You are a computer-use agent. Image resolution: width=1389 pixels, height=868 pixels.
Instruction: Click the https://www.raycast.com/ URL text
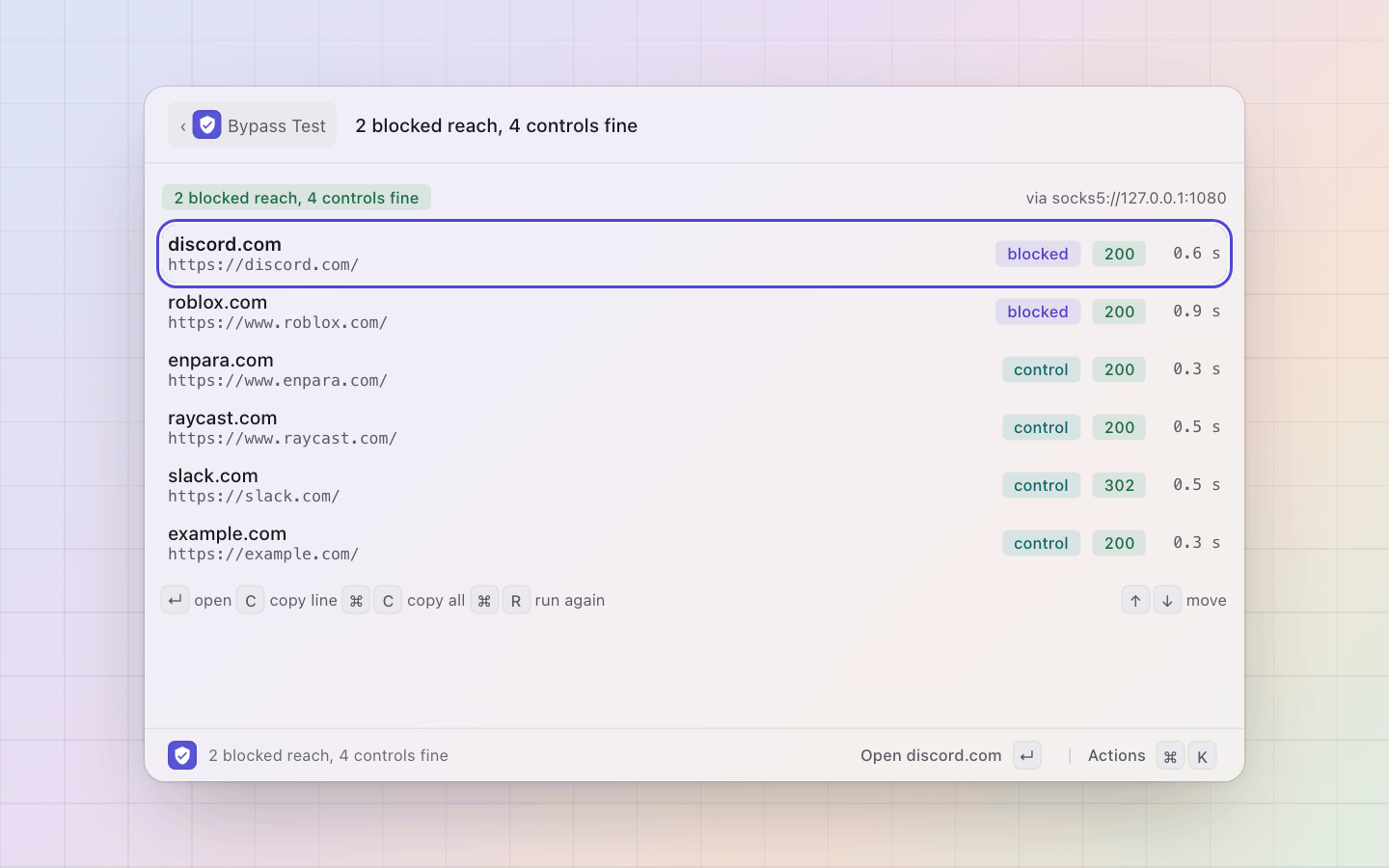point(283,438)
